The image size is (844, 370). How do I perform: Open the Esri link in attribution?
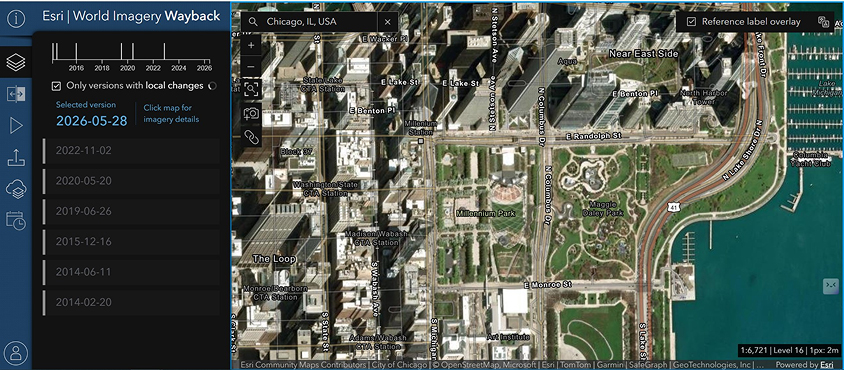coord(827,365)
